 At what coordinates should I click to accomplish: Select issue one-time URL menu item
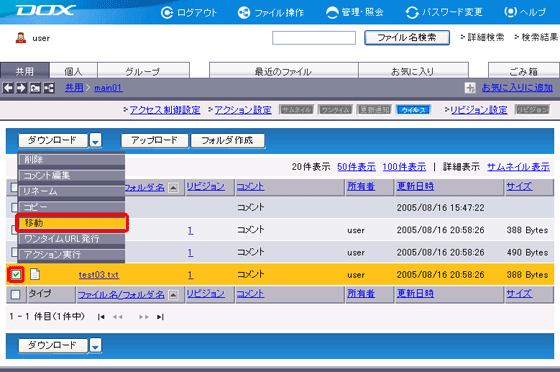[71, 238]
